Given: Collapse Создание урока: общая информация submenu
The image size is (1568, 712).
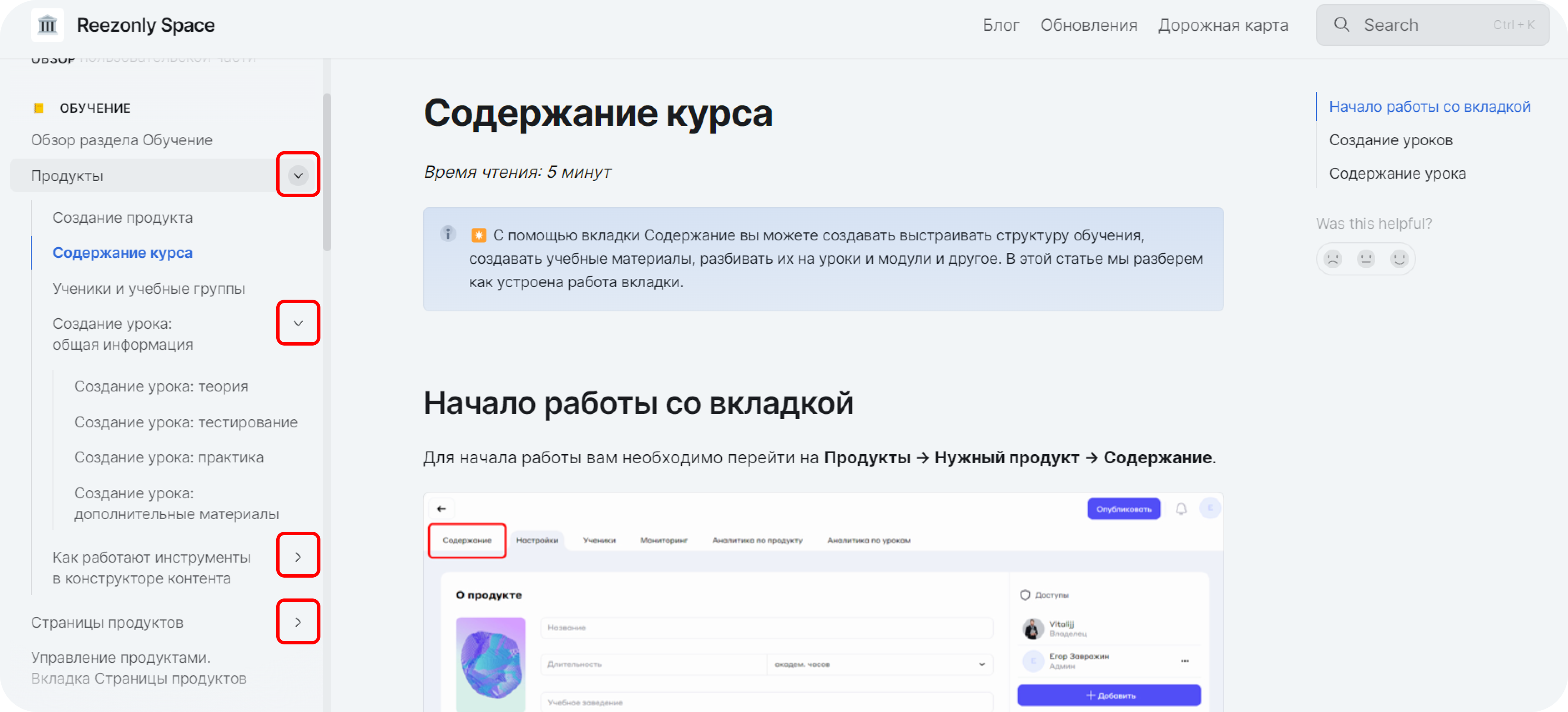Looking at the screenshot, I should point(297,323).
